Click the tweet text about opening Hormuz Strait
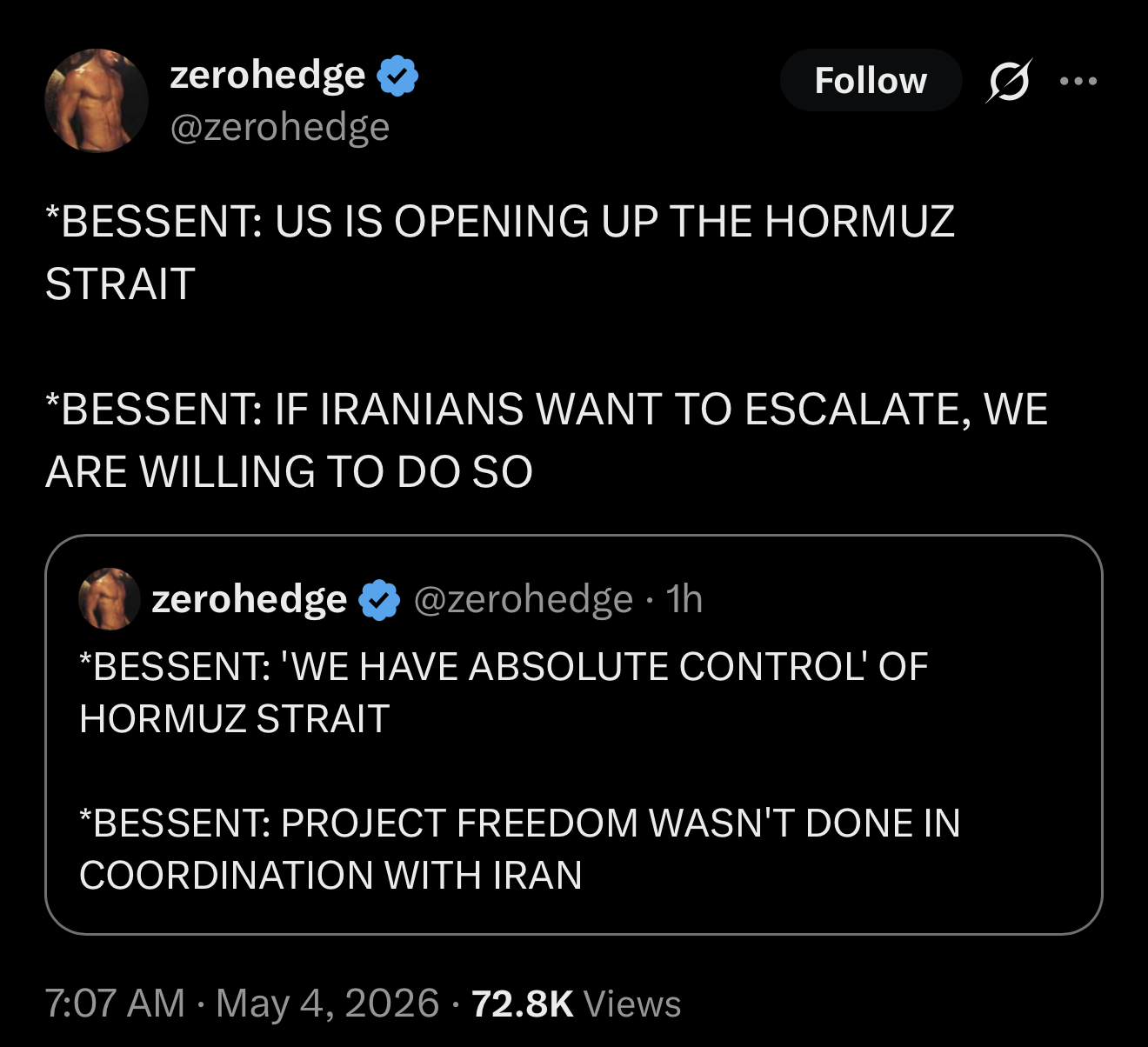The height and width of the screenshot is (1047, 1148). pos(500,252)
